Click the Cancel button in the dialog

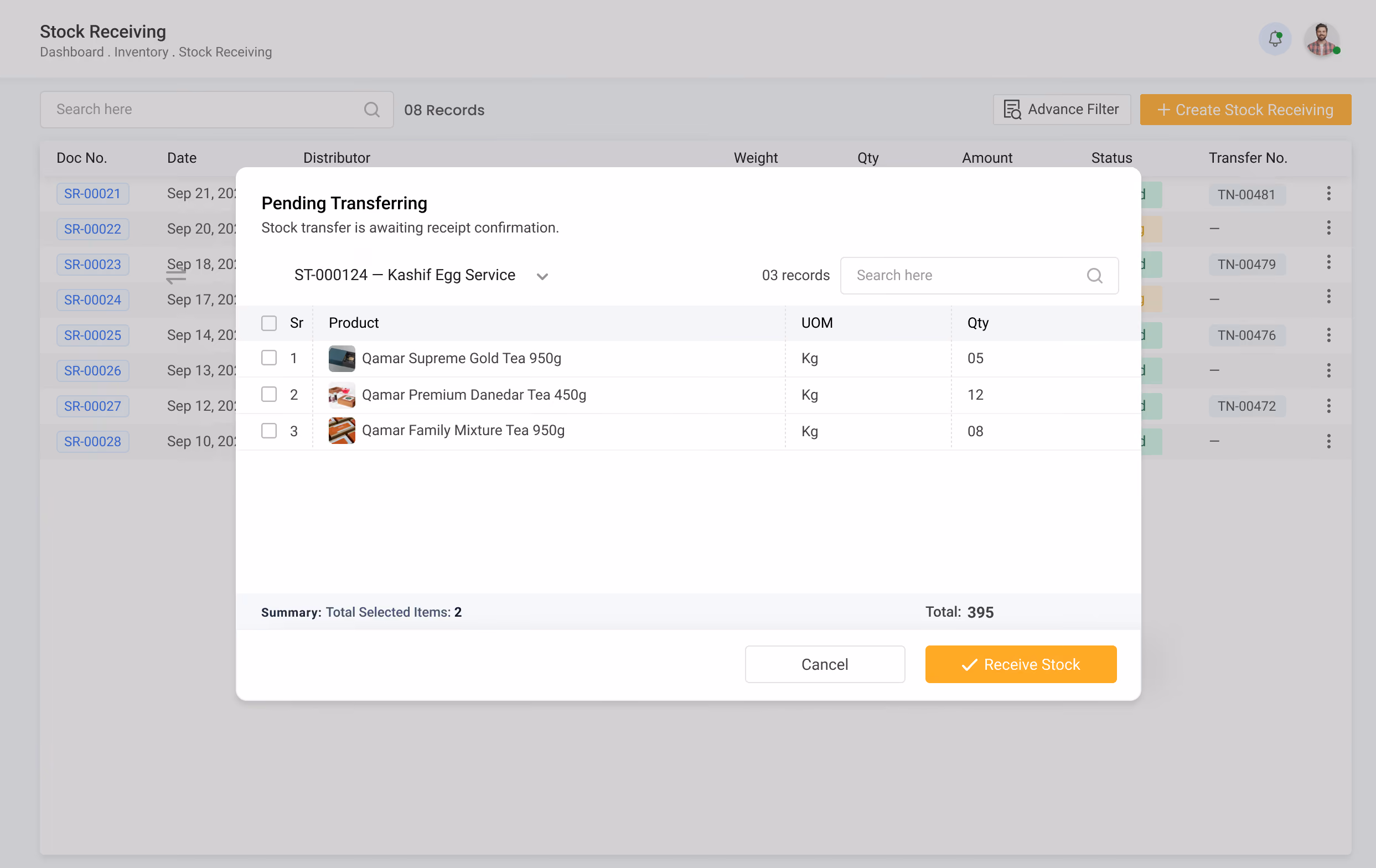point(825,665)
